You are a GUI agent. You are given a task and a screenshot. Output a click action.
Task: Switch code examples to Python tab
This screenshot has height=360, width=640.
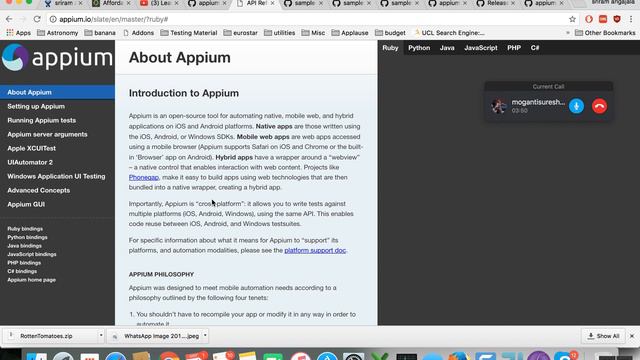pyautogui.click(x=419, y=48)
